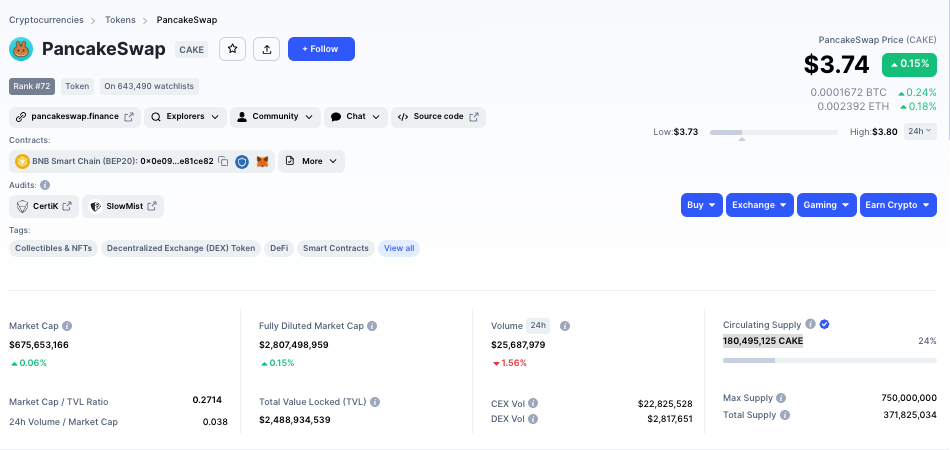Image resolution: width=950 pixels, height=450 pixels.
Task: Click the 0.15% price change badge
Action: point(909,65)
